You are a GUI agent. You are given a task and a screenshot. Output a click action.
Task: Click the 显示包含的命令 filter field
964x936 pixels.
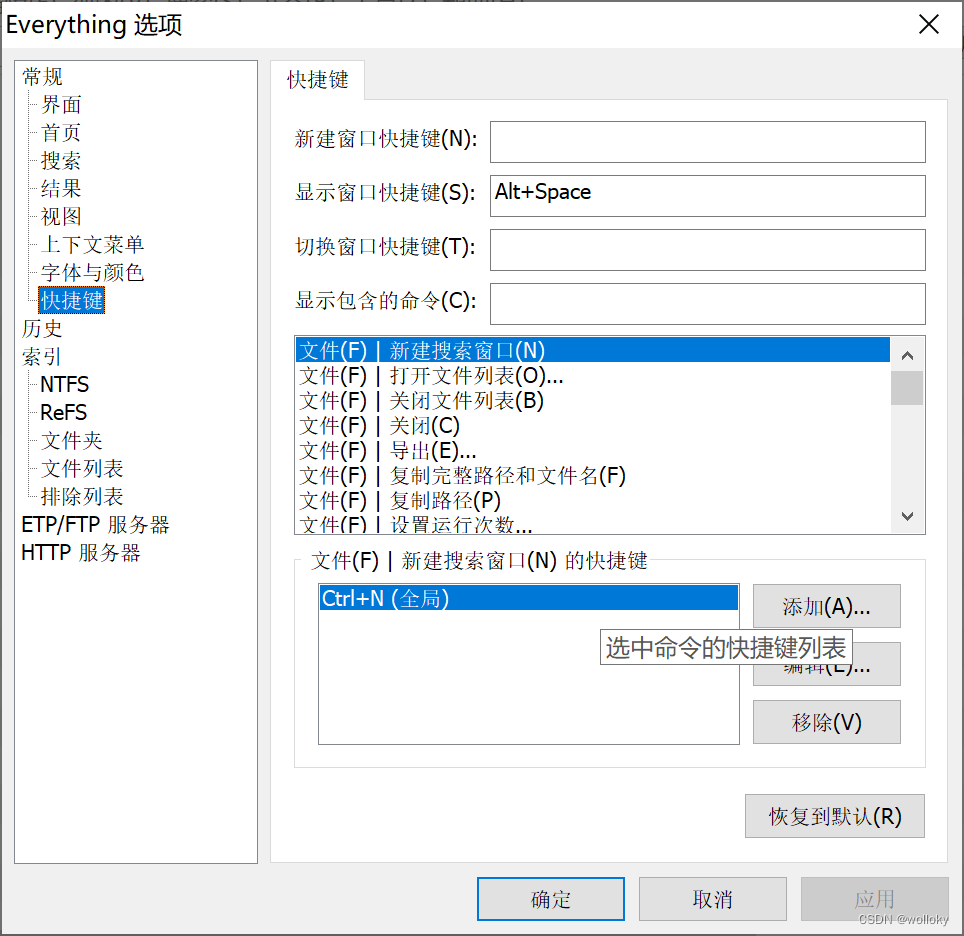click(x=708, y=304)
